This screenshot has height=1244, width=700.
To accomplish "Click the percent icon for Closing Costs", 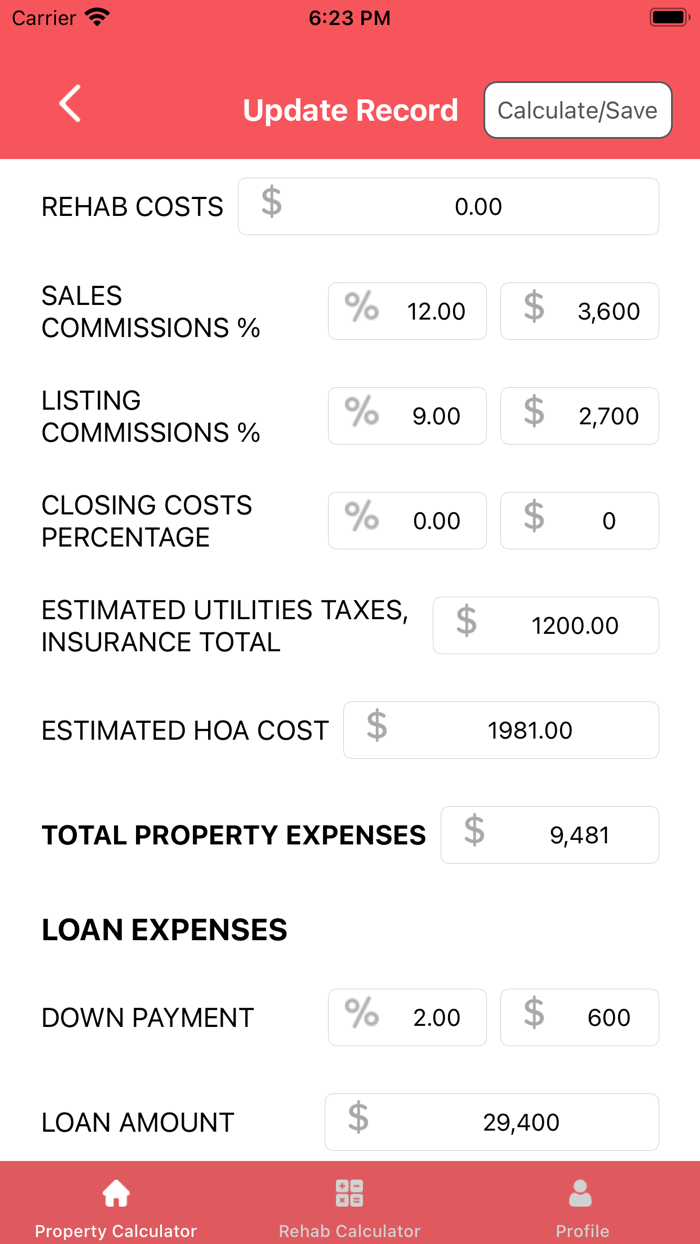I will 360,520.
